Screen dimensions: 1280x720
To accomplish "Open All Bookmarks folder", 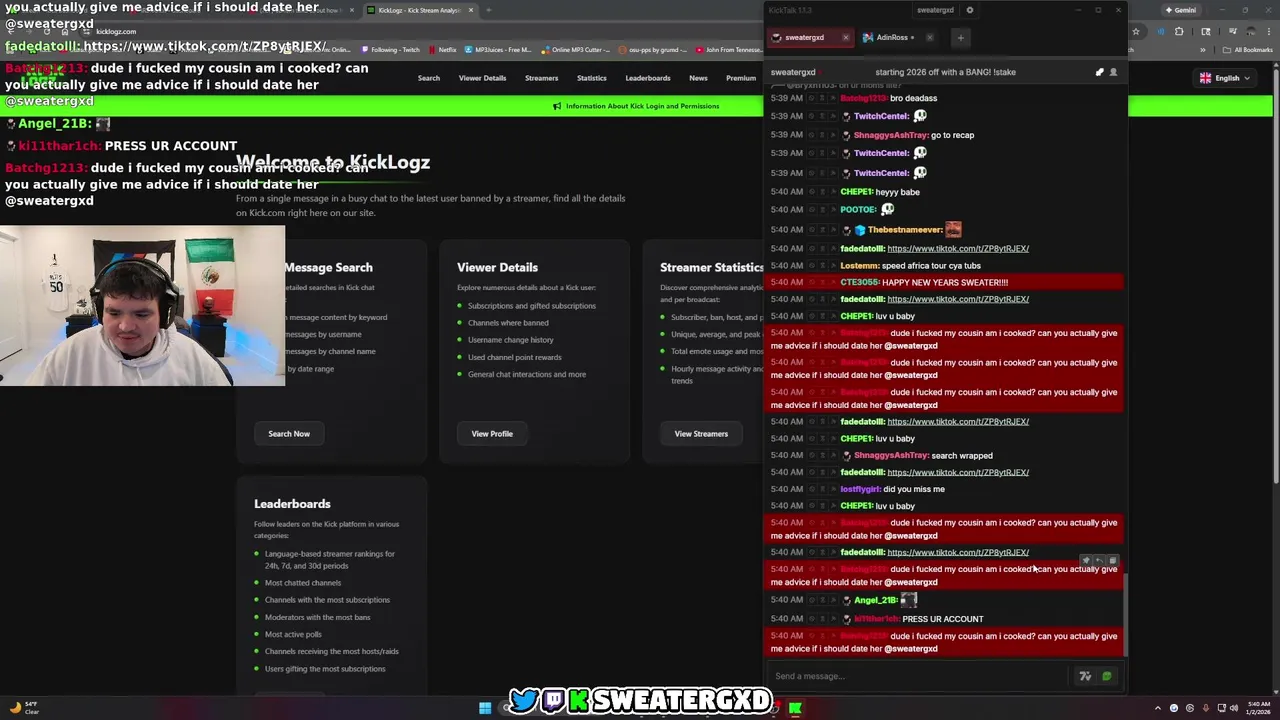I will point(1249,49).
